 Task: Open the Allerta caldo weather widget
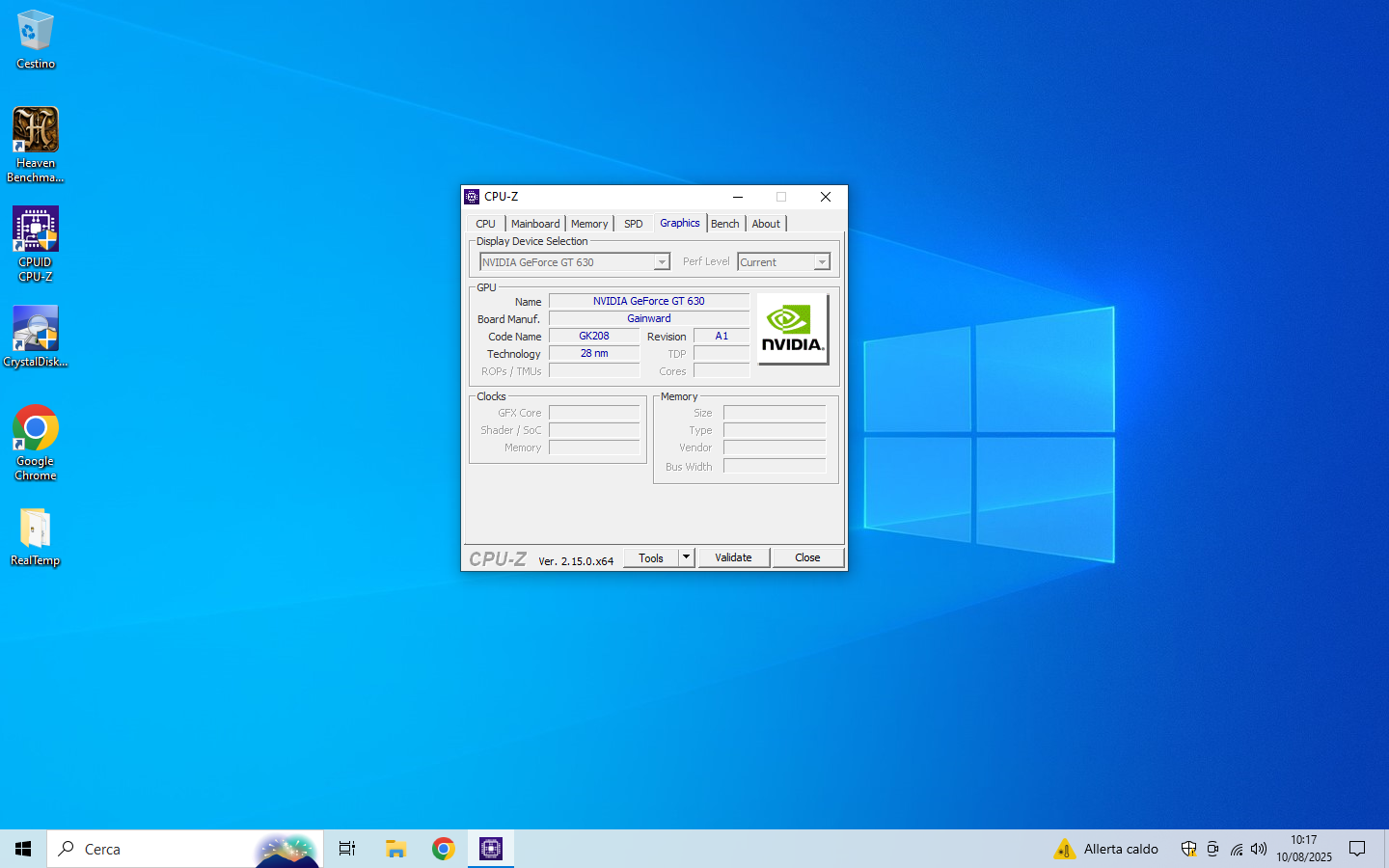pos(1106,849)
